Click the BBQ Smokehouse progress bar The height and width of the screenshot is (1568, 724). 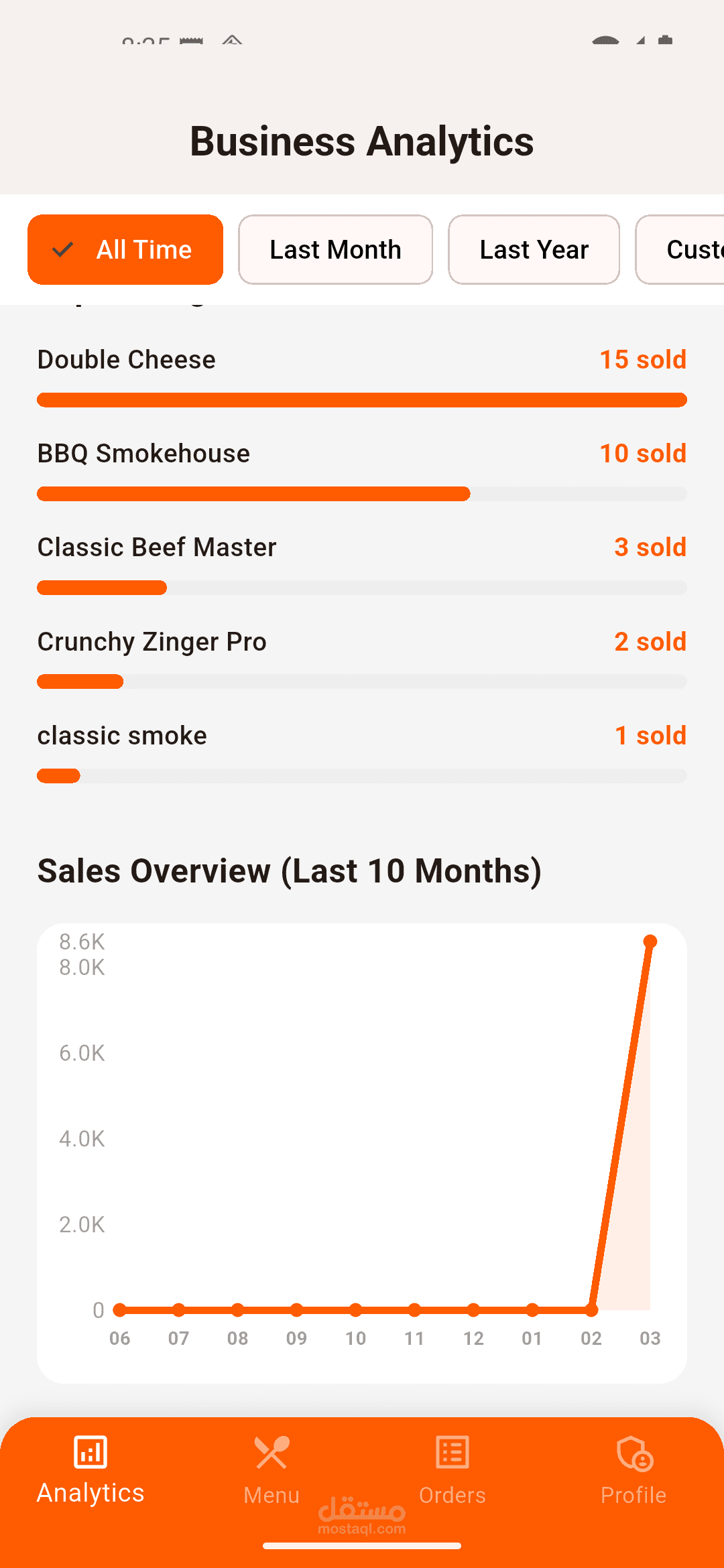(x=362, y=494)
